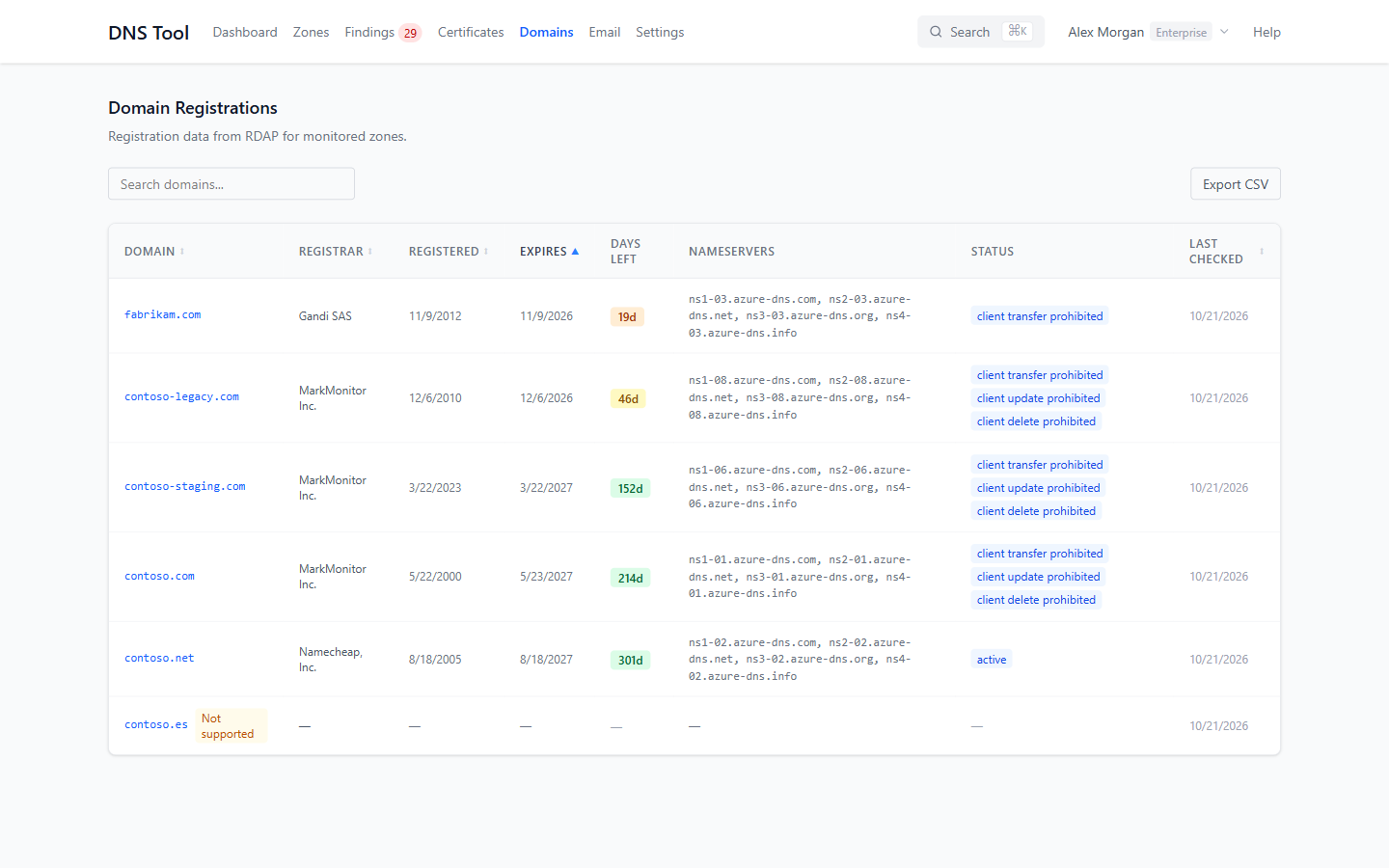Open the DNS Tool home logo

coord(149,33)
